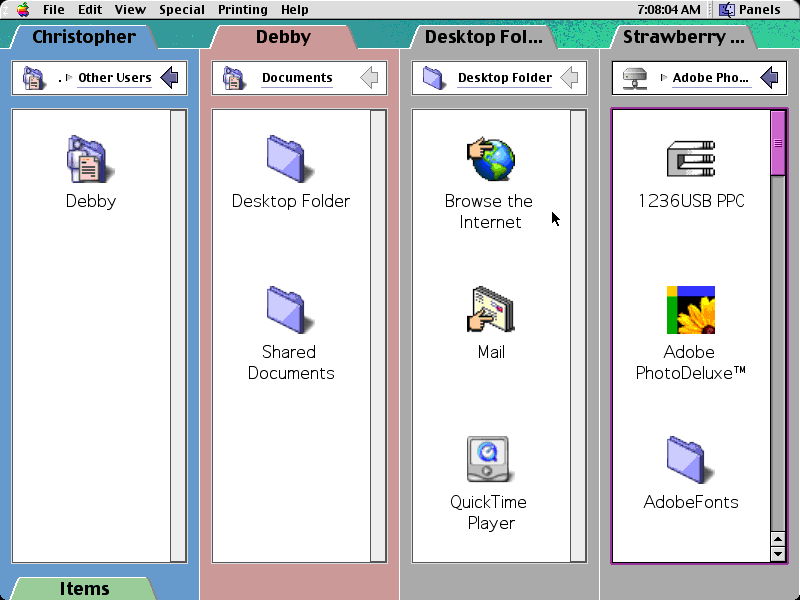Click the Documents path label
800x600 pixels.
(x=297, y=78)
